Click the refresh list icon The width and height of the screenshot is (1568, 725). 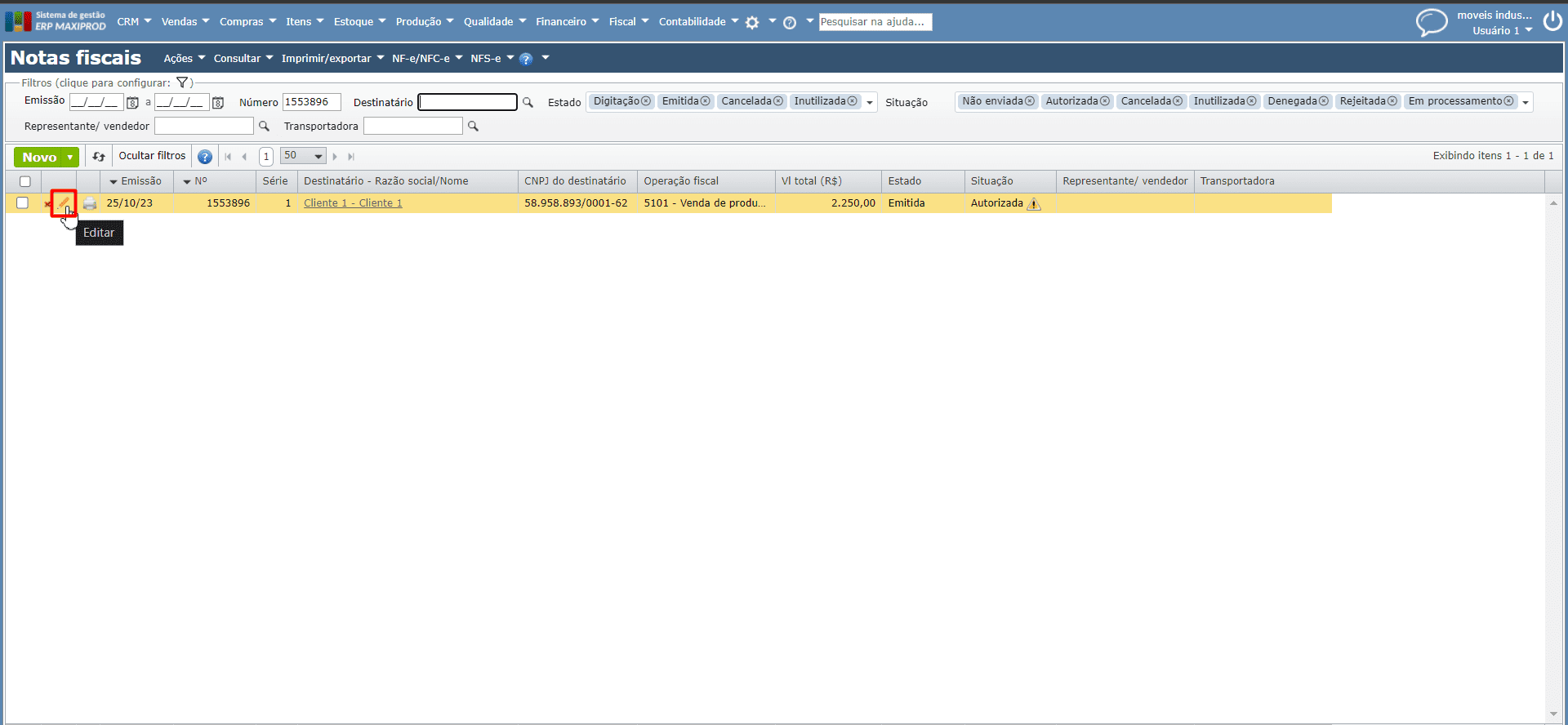tap(99, 157)
